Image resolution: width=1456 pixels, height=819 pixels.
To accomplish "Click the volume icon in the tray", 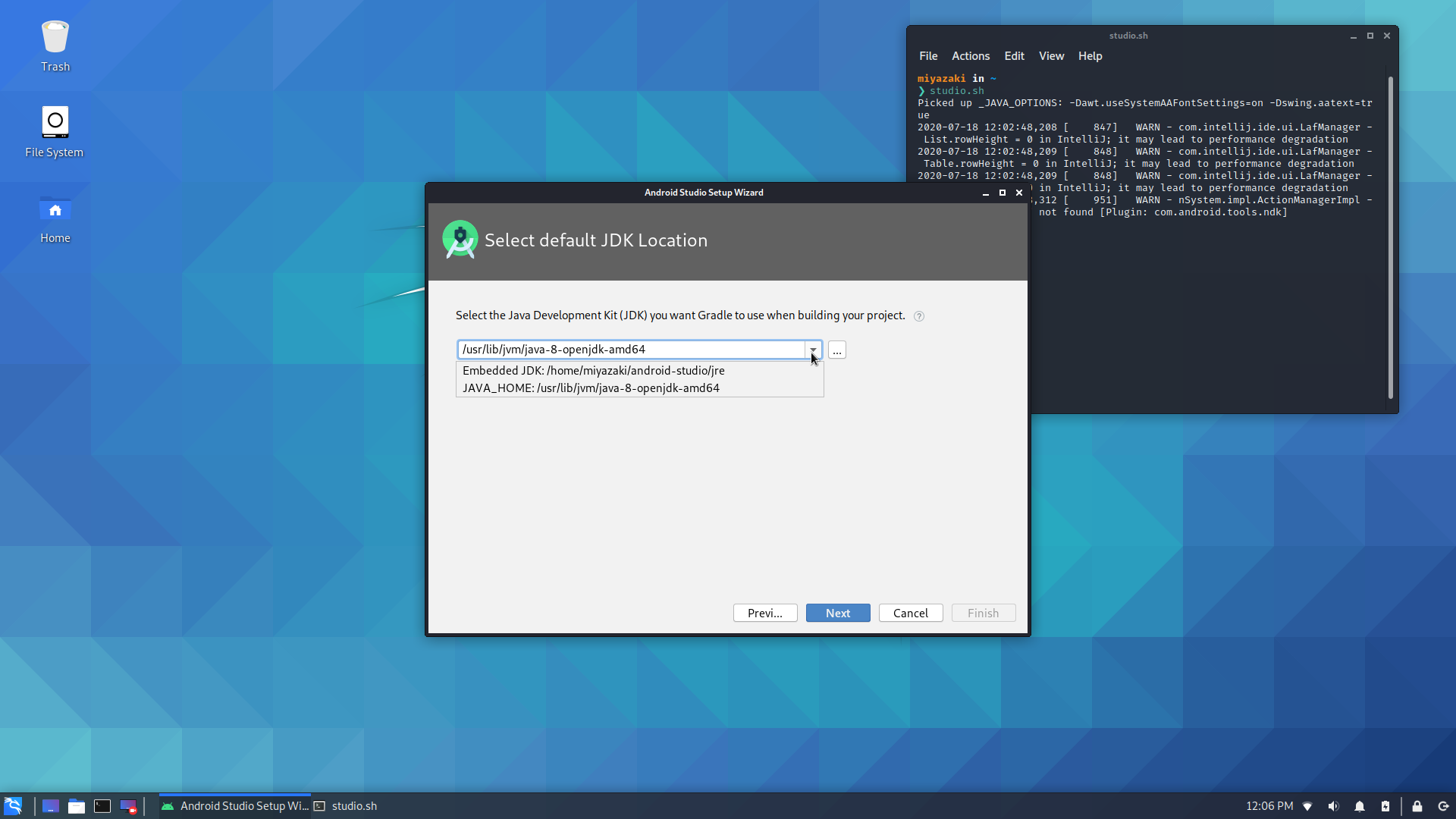I will tap(1333, 806).
